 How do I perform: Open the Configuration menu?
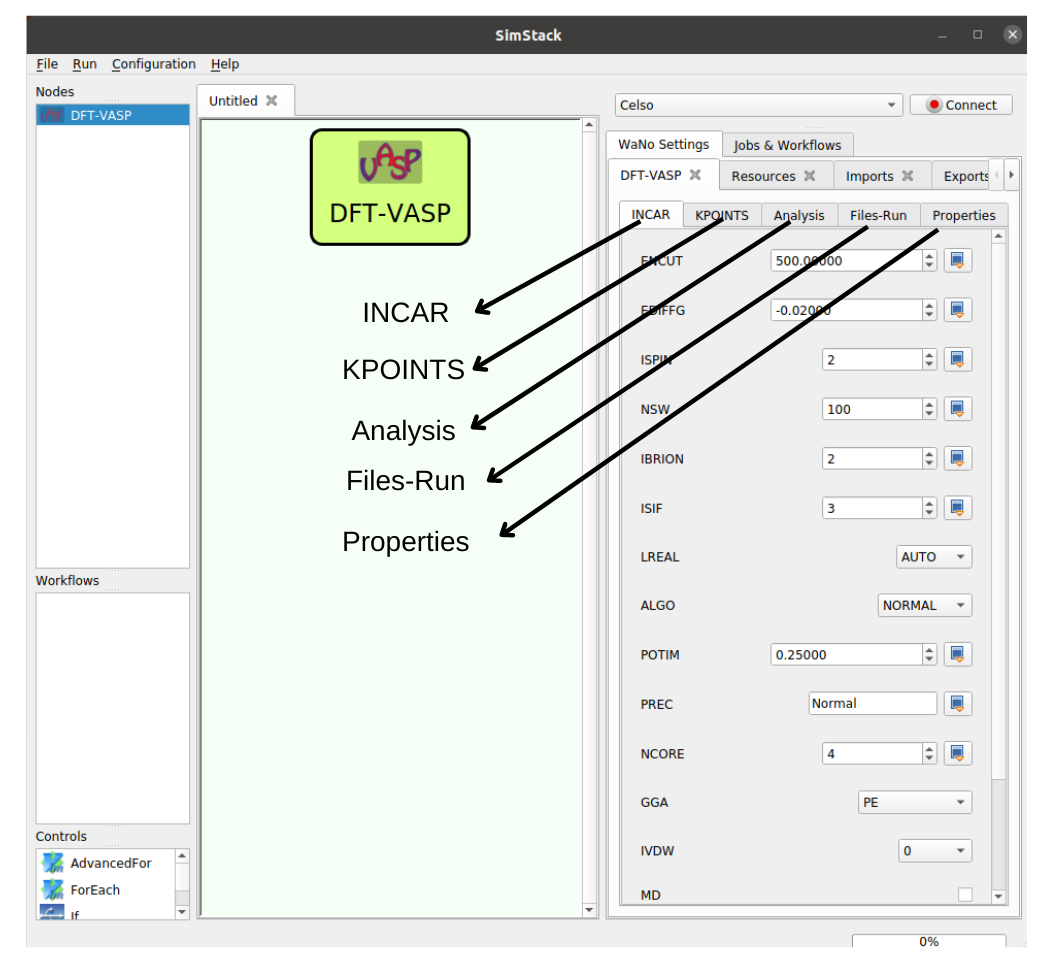pos(153,64)
